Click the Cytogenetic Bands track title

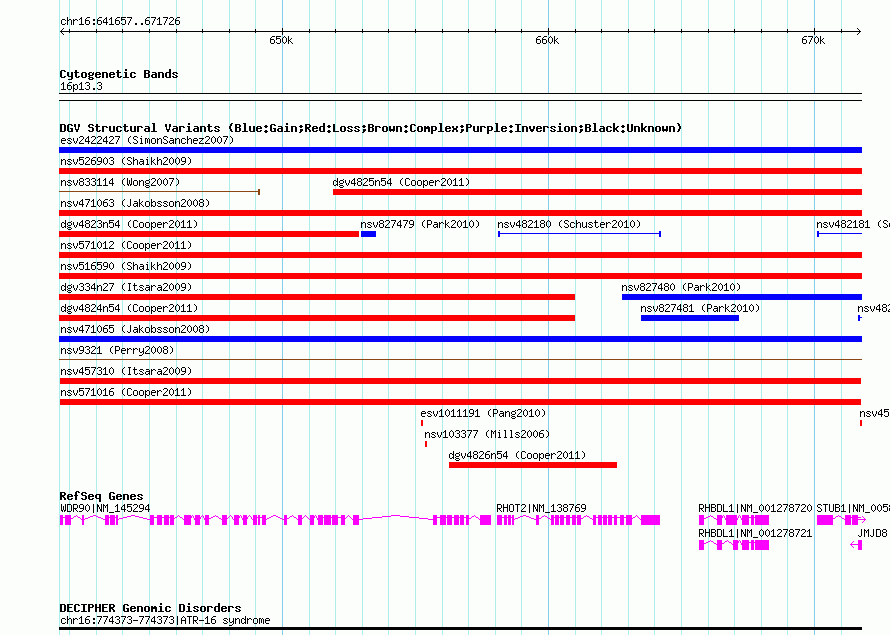coord(119,74)
